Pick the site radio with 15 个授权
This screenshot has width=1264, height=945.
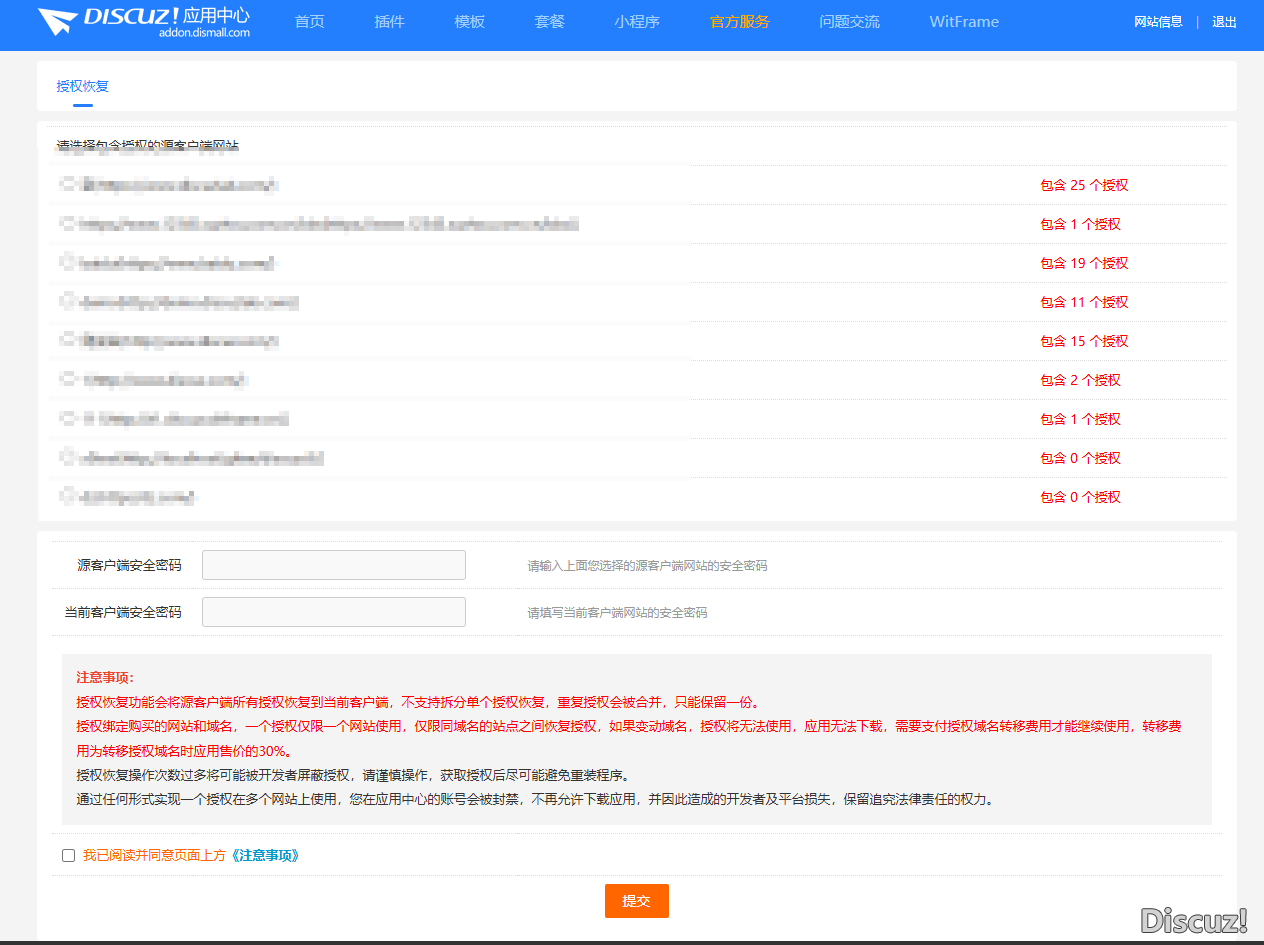[68, 340]
